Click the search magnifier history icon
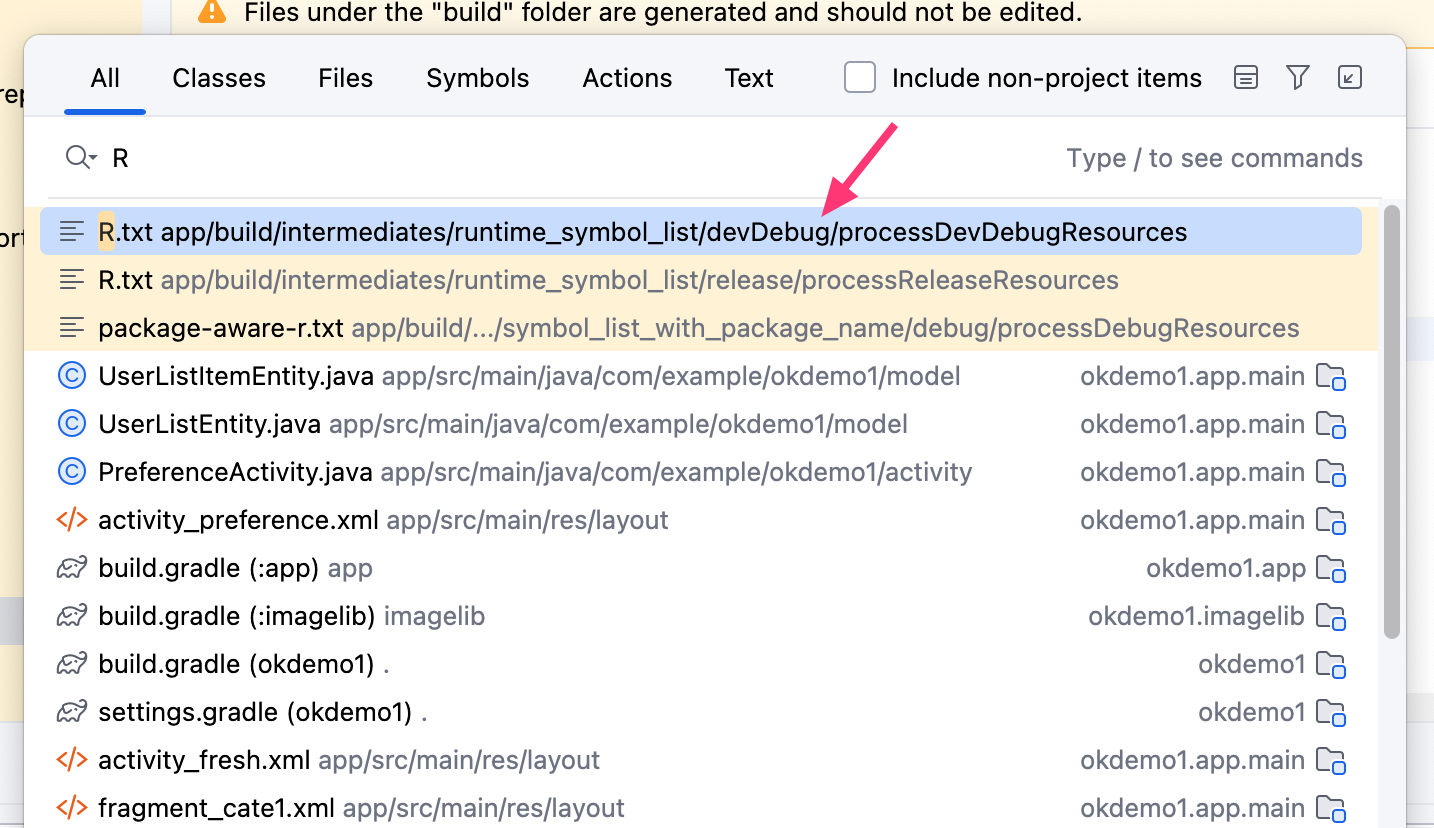 tap(81, 158)
